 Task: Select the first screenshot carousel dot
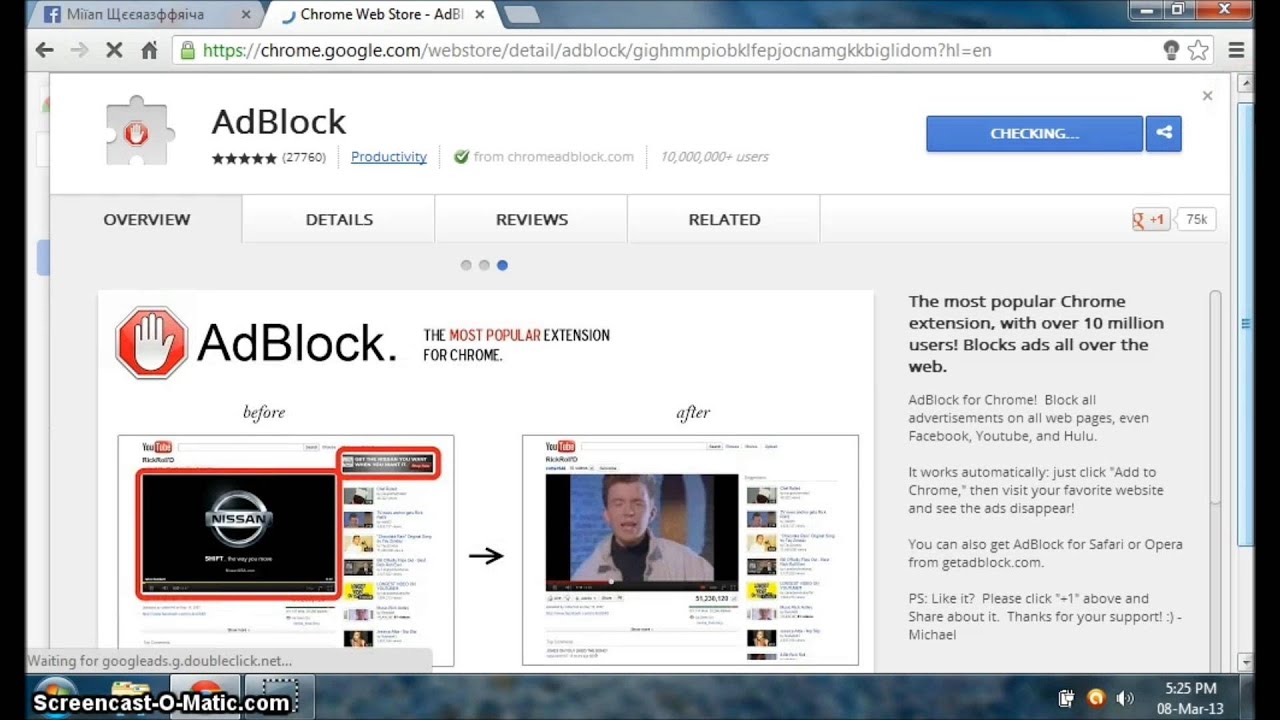(x=466, y=265)
